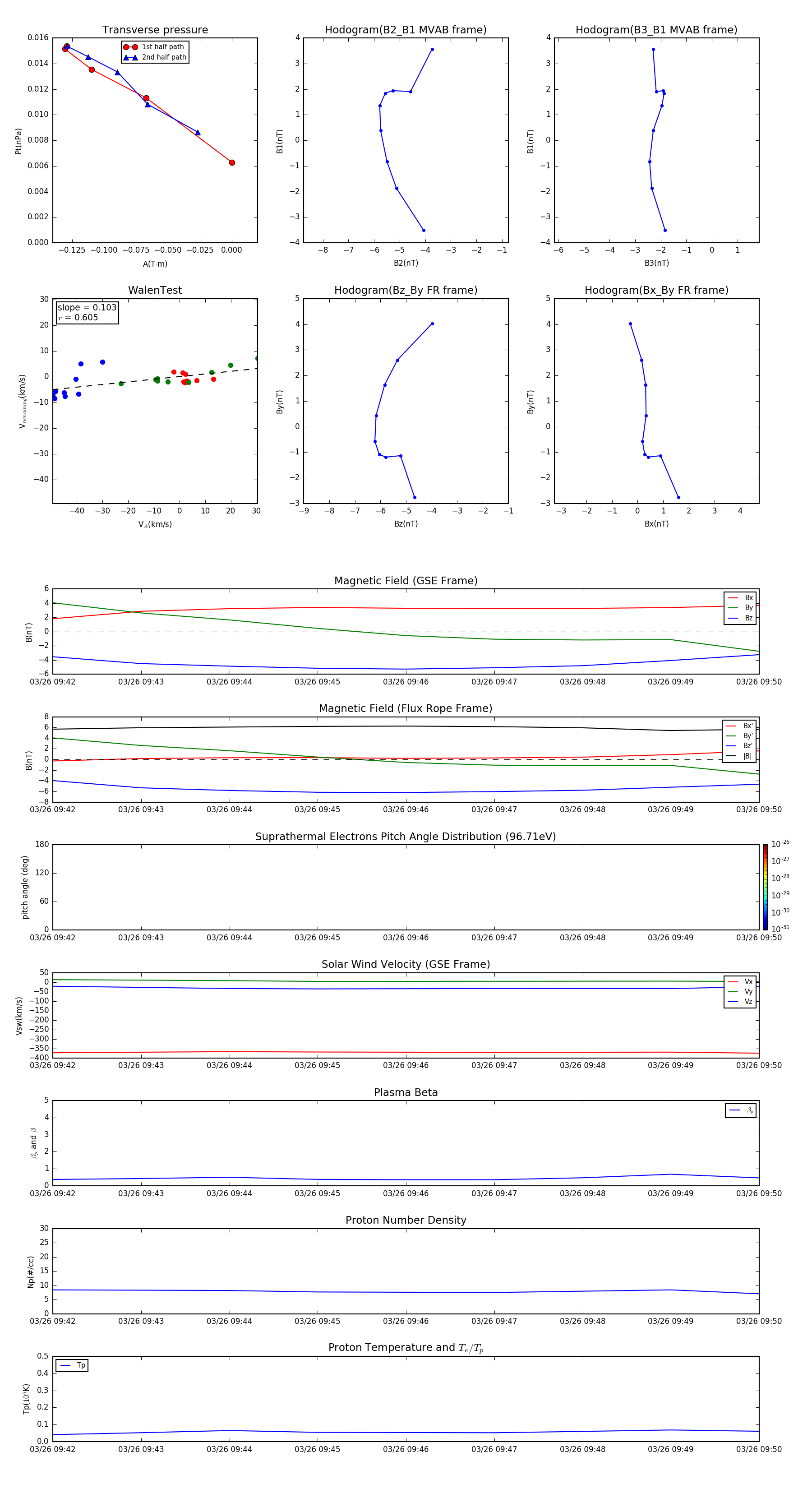
Task: Click the "Transverse pressure" plot title
Action: click(x=155, y=30)
